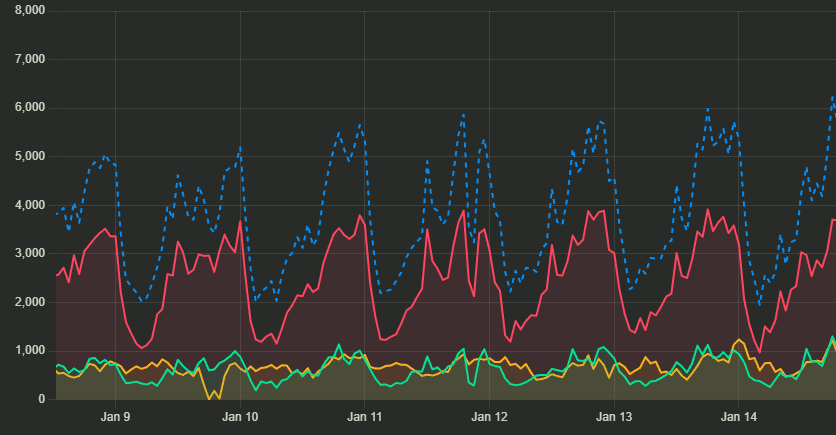Click the Jan 9 x-axis label

[116, 415]
